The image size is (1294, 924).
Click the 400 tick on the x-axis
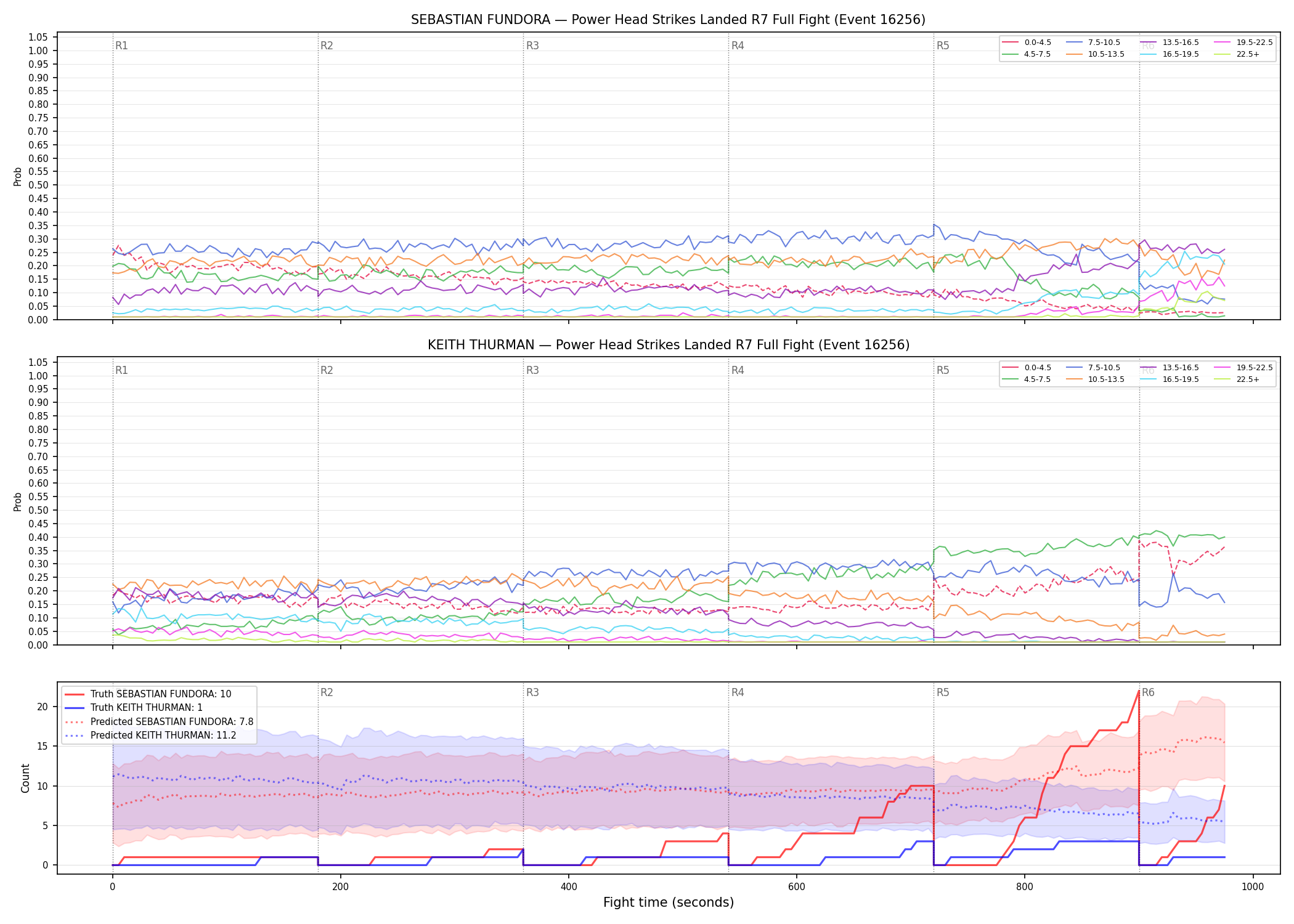pyautogui.click(x=568, y=887)
